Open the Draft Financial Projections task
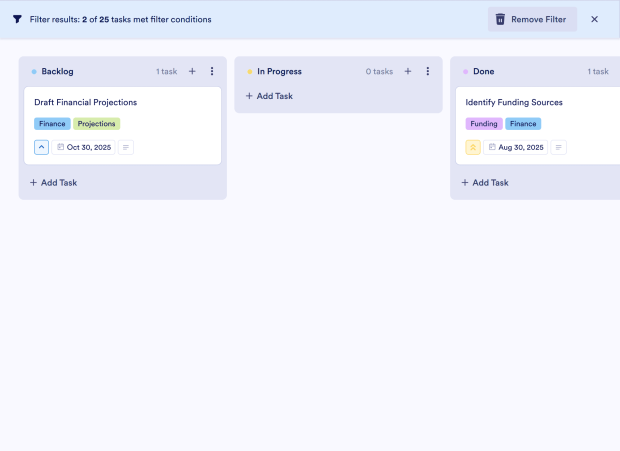The image size is (620, 451). 86,102
